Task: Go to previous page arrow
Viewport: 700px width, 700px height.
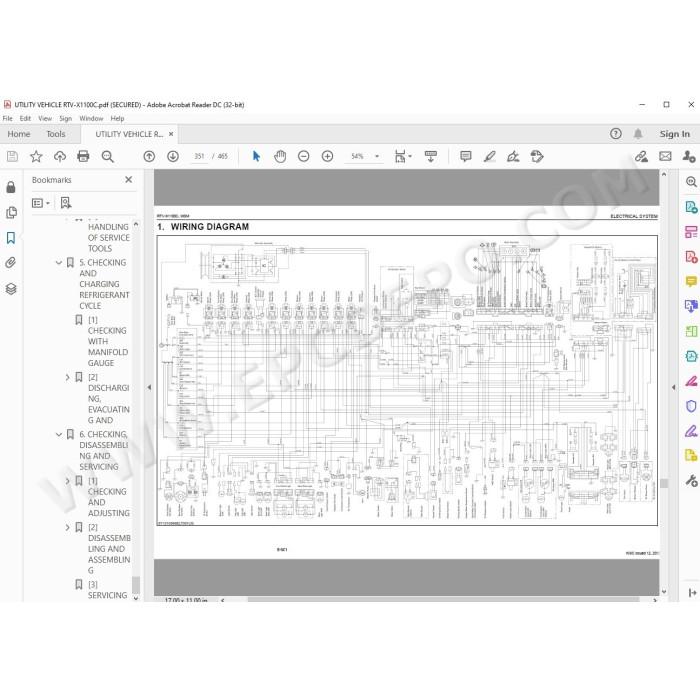Action: 149,156
